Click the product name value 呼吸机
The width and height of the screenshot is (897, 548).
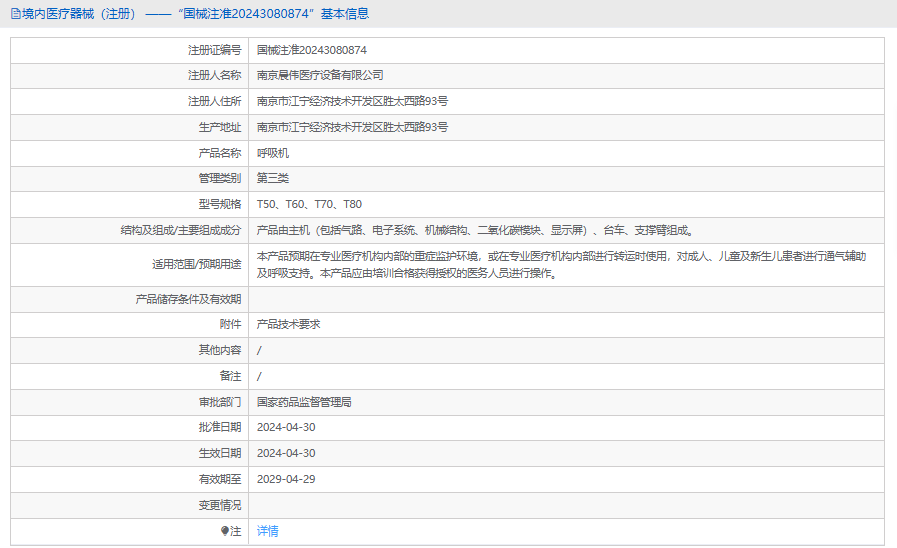(273, 153)
